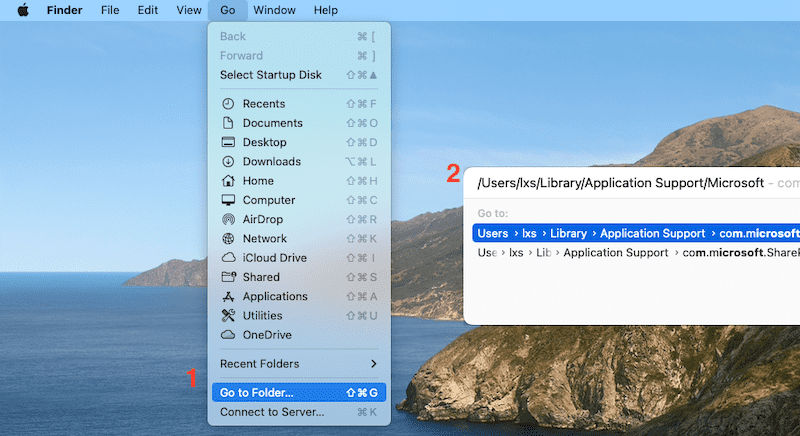Open the Window menu in menu bar
Screen dimensions: 800x436
click(274, 10)
